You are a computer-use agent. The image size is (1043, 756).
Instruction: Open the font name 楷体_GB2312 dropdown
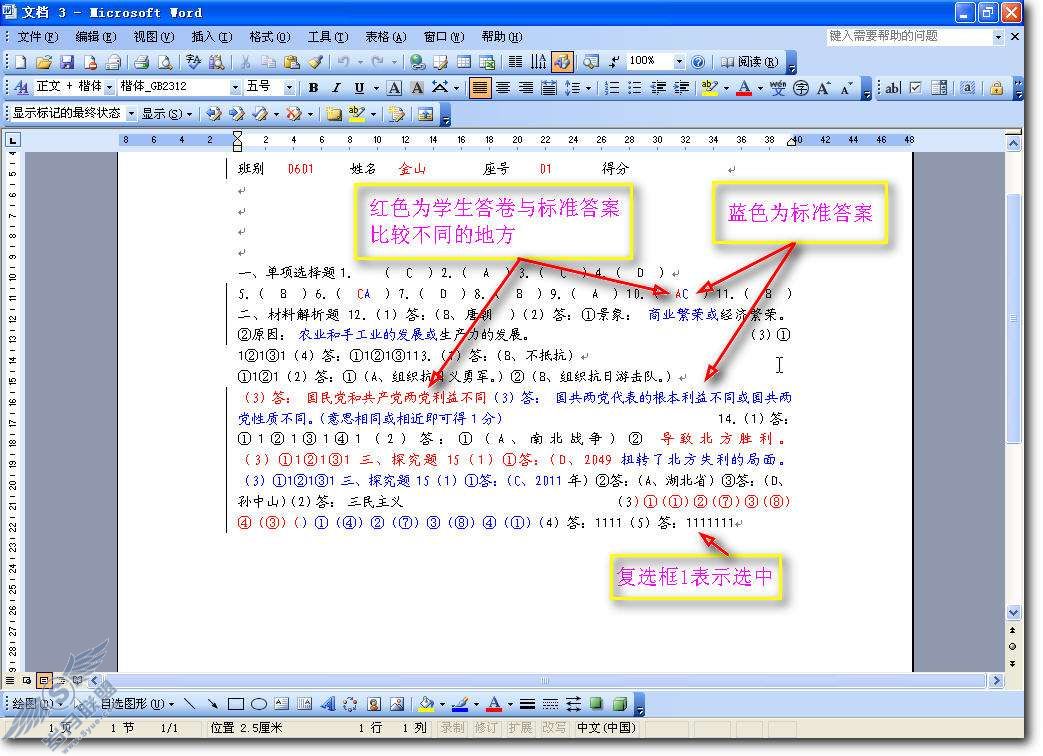click(235, 87)
